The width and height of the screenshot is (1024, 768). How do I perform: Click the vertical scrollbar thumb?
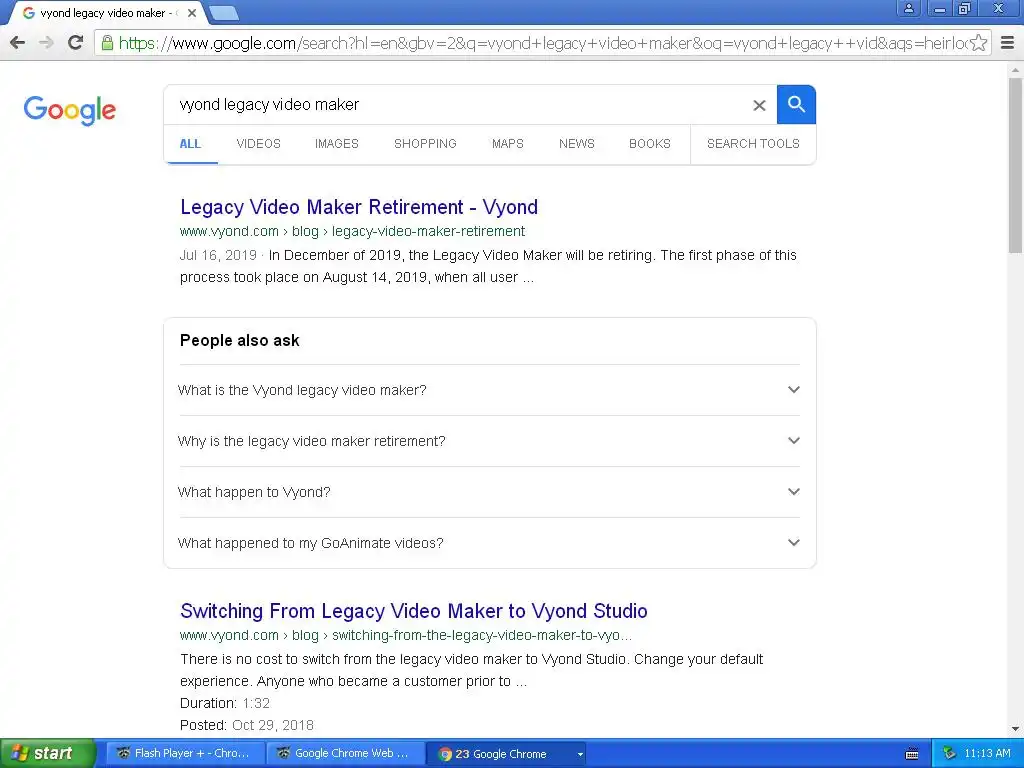1015,165
